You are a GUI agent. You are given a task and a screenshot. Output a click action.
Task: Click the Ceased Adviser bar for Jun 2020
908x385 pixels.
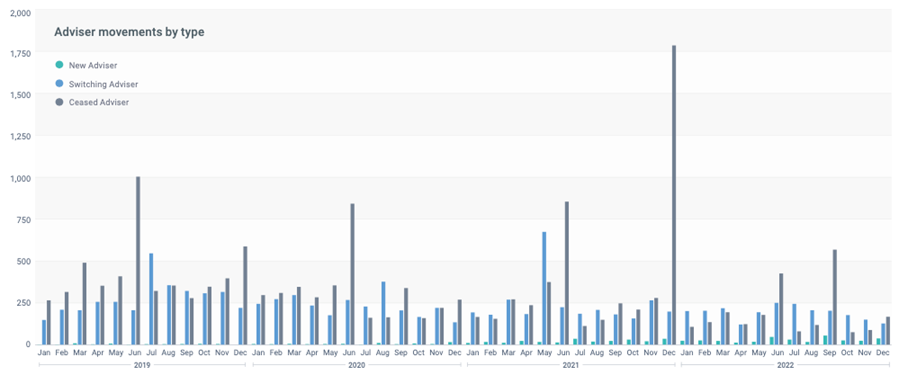(x=352, y=274)
